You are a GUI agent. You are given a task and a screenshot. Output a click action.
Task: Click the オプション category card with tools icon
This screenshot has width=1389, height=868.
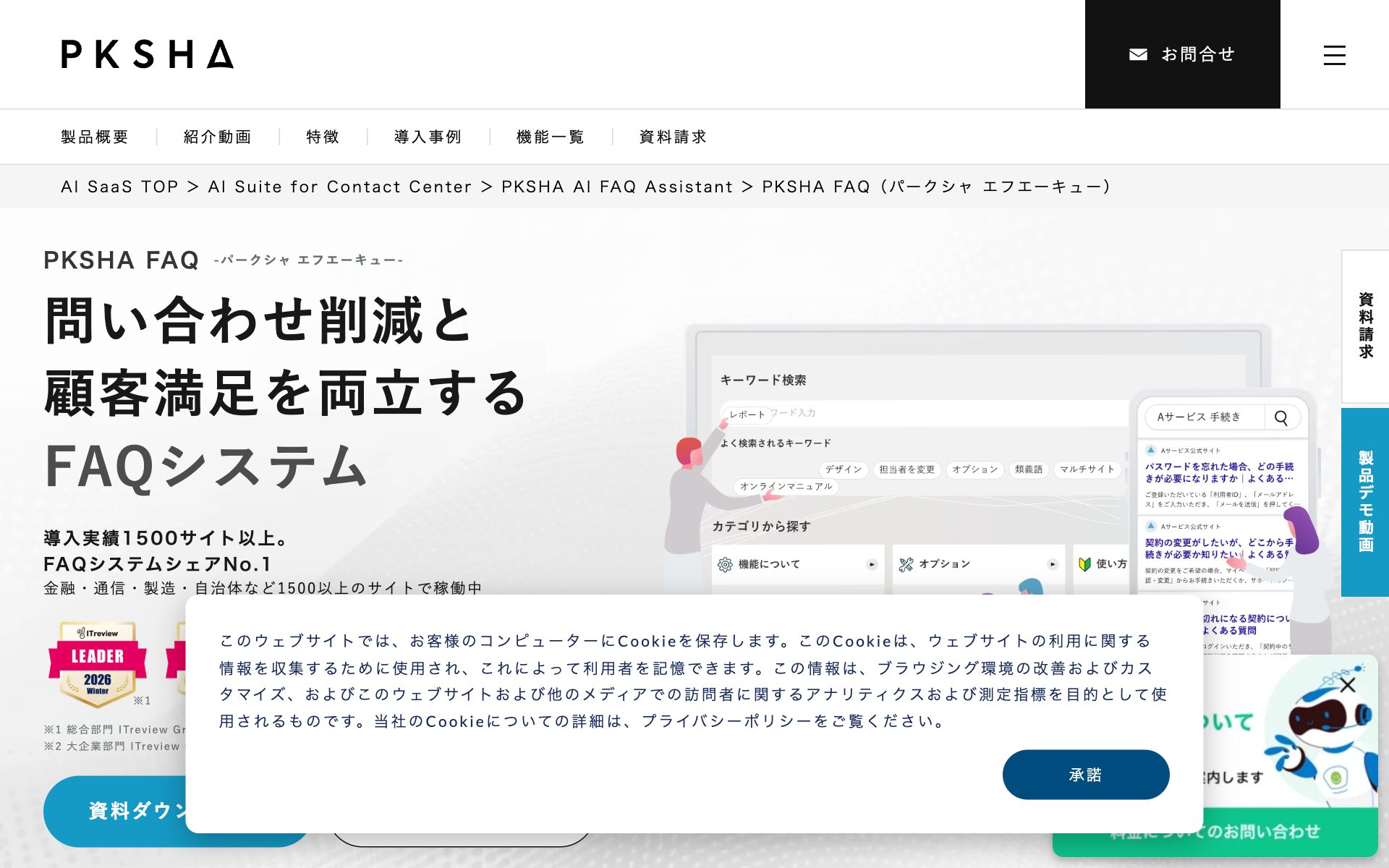coord(978,564)
